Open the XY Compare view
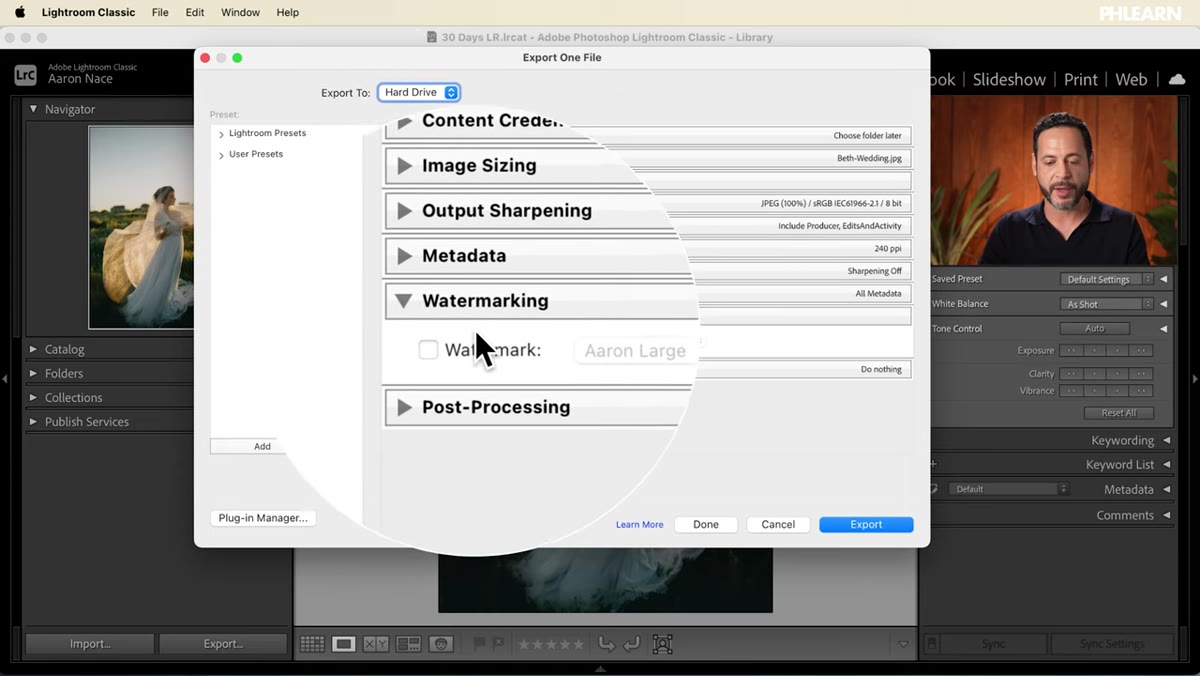1200x676 pixels. pos(376,644)
